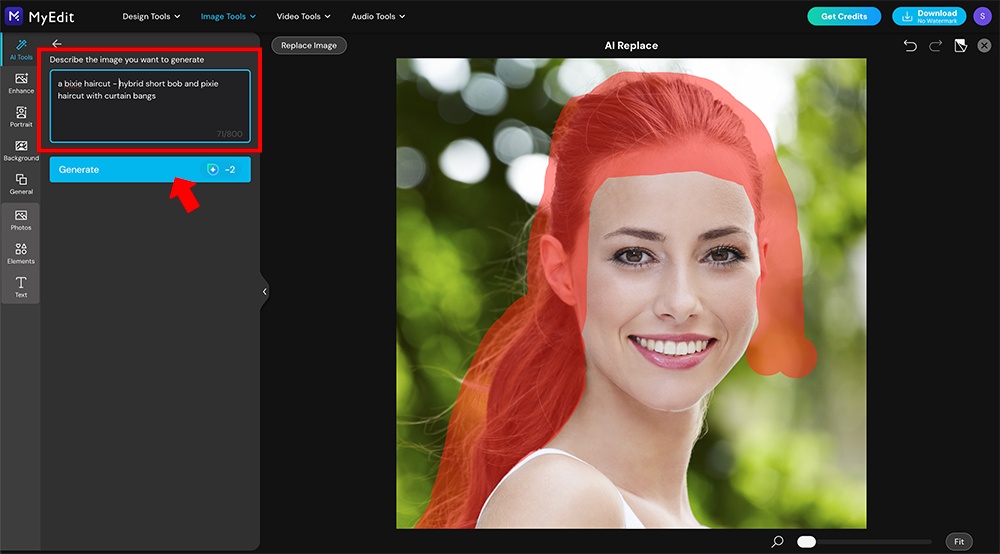
Task: Select the Text tool
Action: tap(21, 287)
